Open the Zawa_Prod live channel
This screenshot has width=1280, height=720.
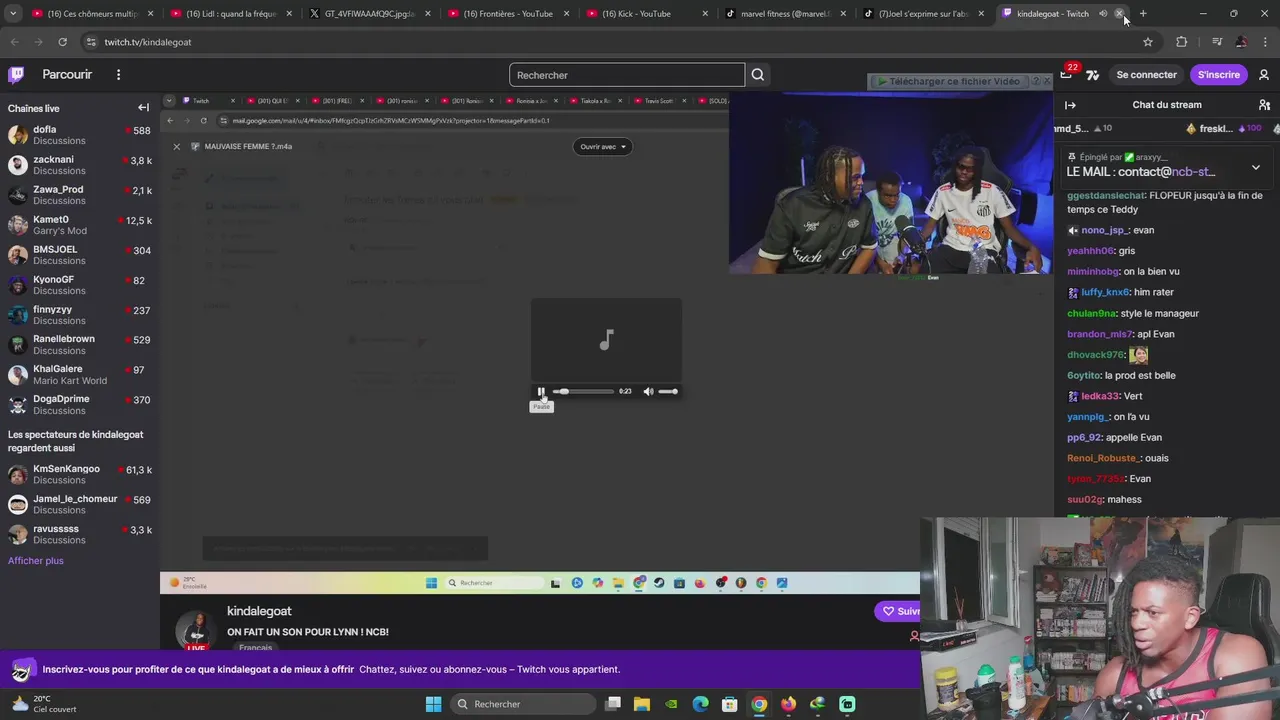[78, 195]
